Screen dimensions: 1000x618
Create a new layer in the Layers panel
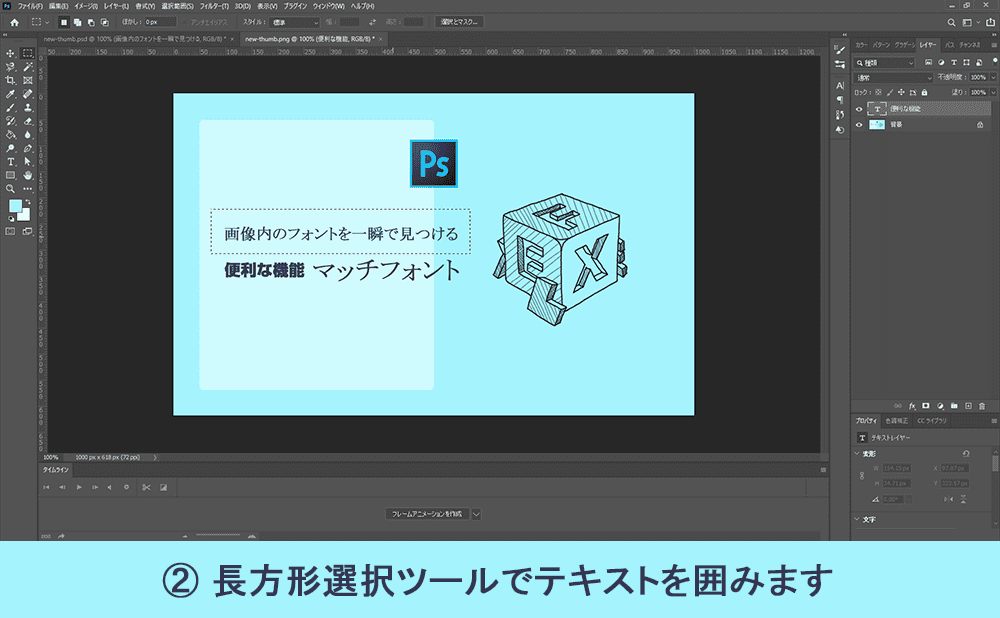pyautogui.click(x=968, y=406)
